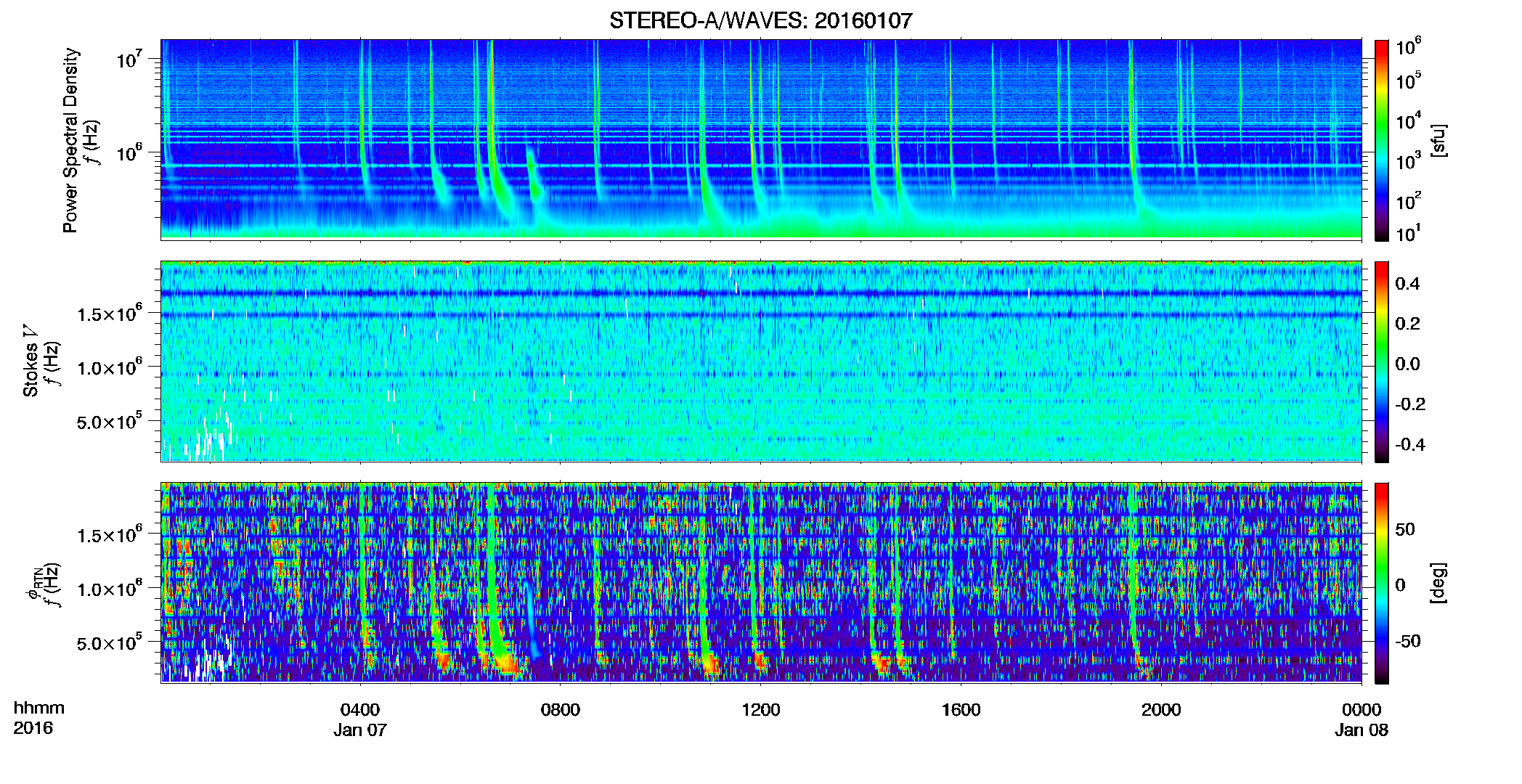The image size is (1522, 784).
Task: Click the "2016" year label
Action: tap(33, 728)
